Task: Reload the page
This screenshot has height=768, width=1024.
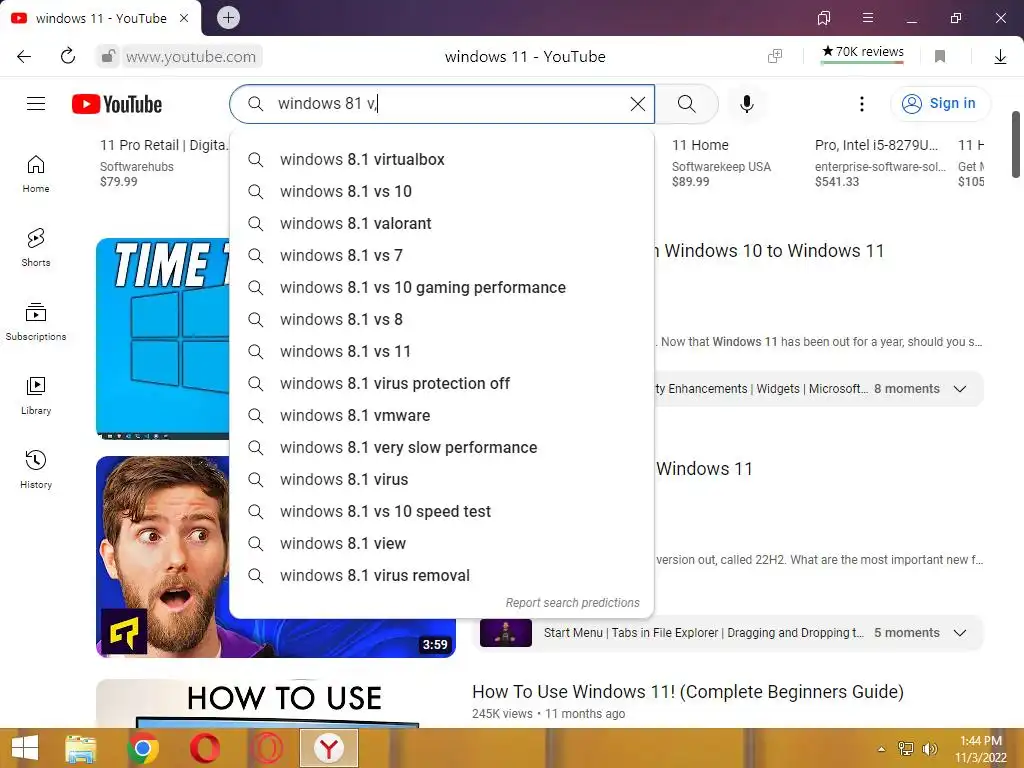Action: coord(68,56)
